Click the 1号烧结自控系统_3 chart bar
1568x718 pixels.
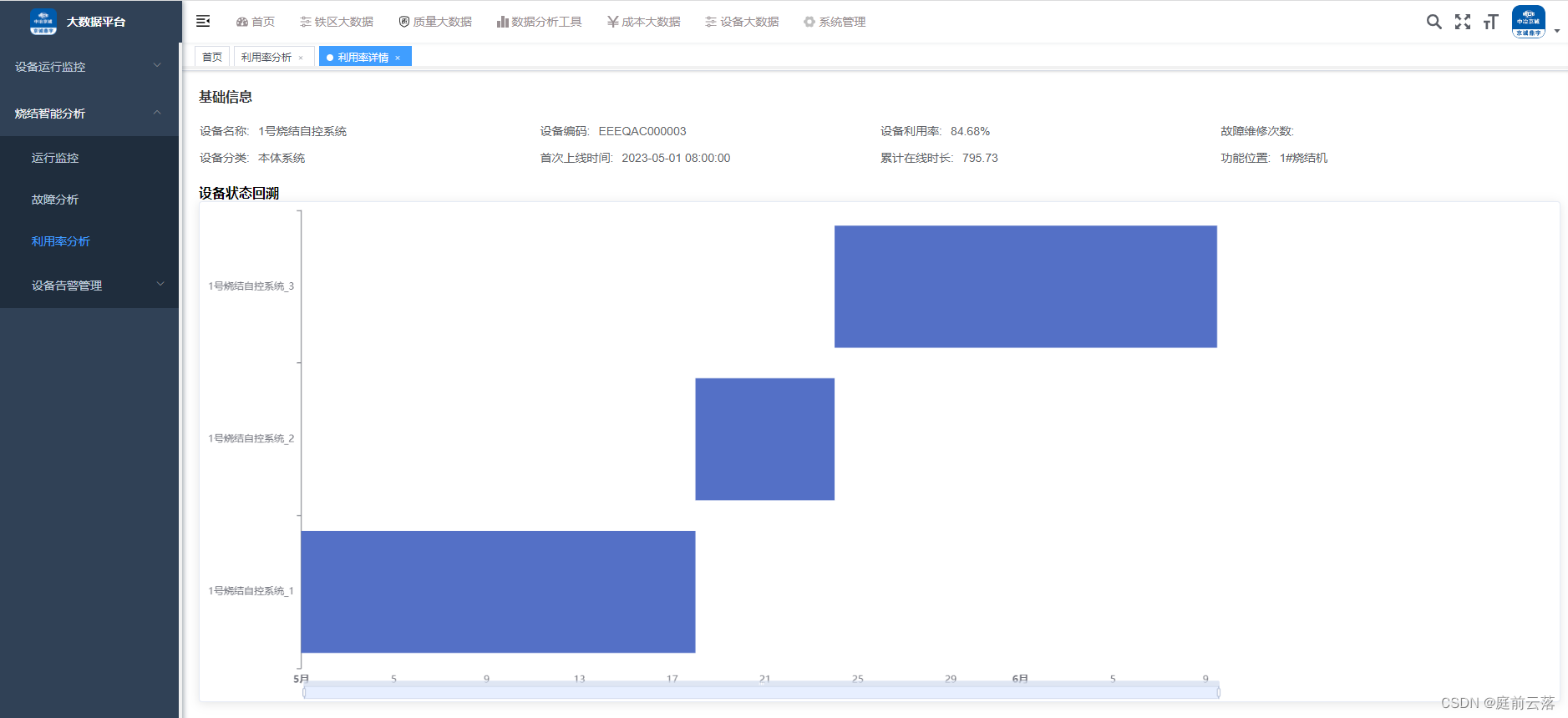(x=1025, y=286)
